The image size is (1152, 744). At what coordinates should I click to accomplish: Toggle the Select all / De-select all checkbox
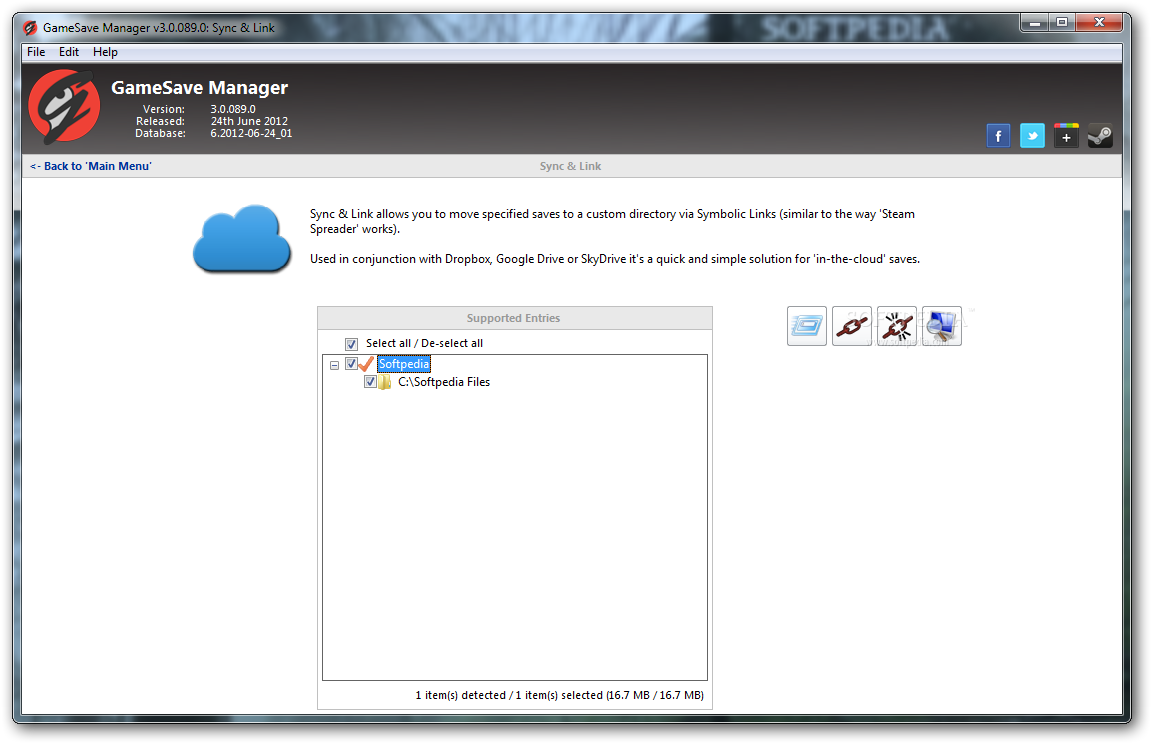351,344
